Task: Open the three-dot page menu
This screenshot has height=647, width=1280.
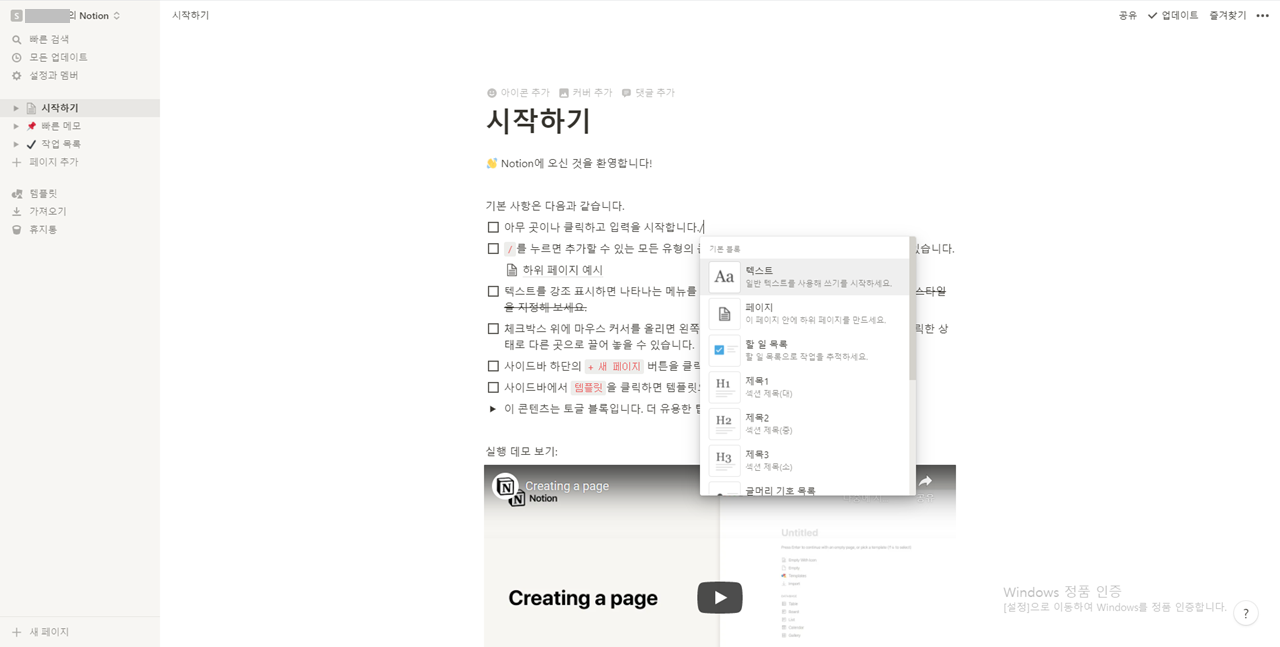Action: [1263, 15]
